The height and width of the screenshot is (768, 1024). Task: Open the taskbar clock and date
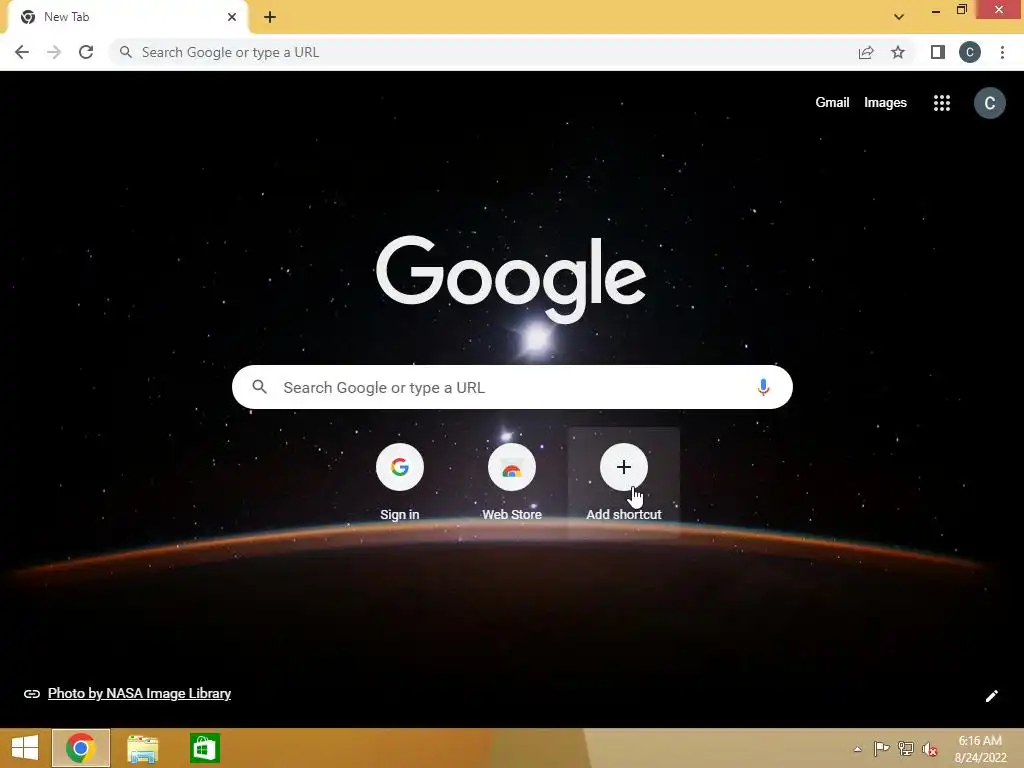[x=980, y=749]
